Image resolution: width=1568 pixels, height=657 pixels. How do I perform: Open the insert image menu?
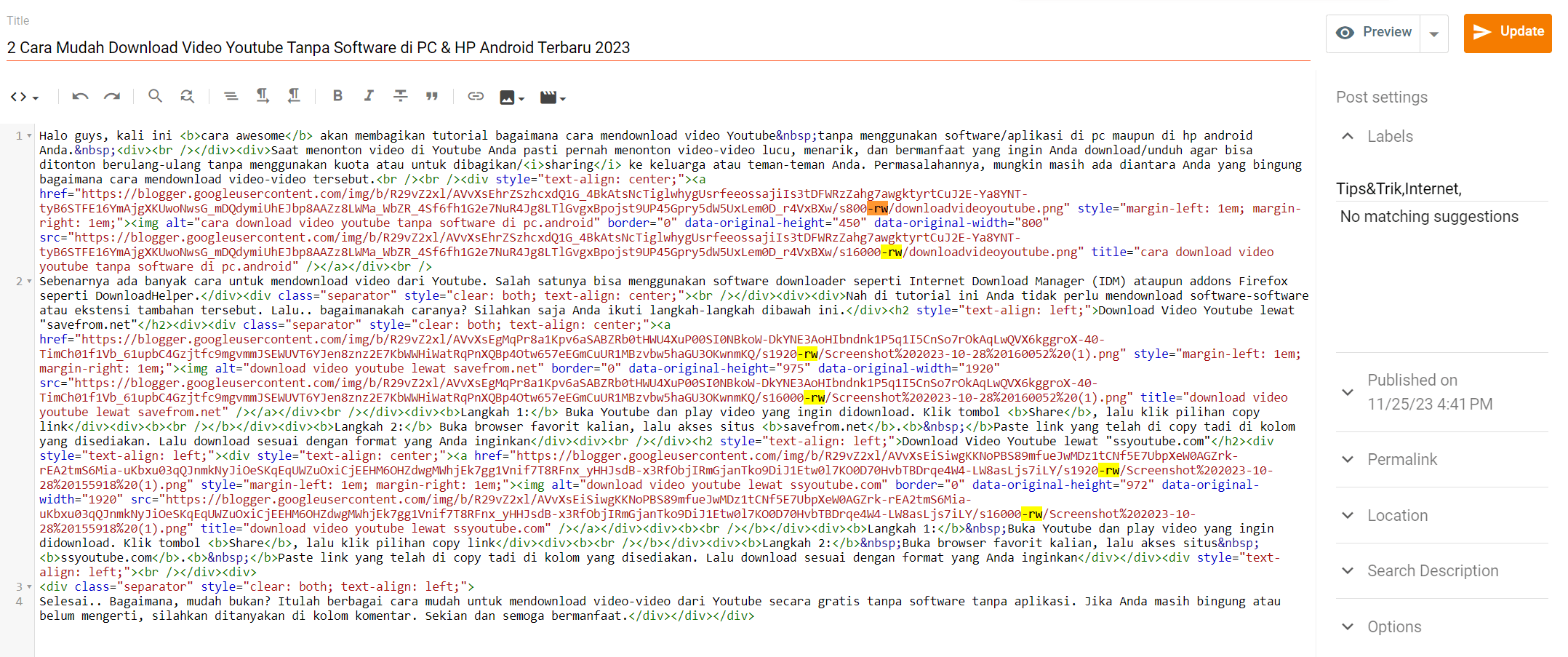[x=512, y=97]
